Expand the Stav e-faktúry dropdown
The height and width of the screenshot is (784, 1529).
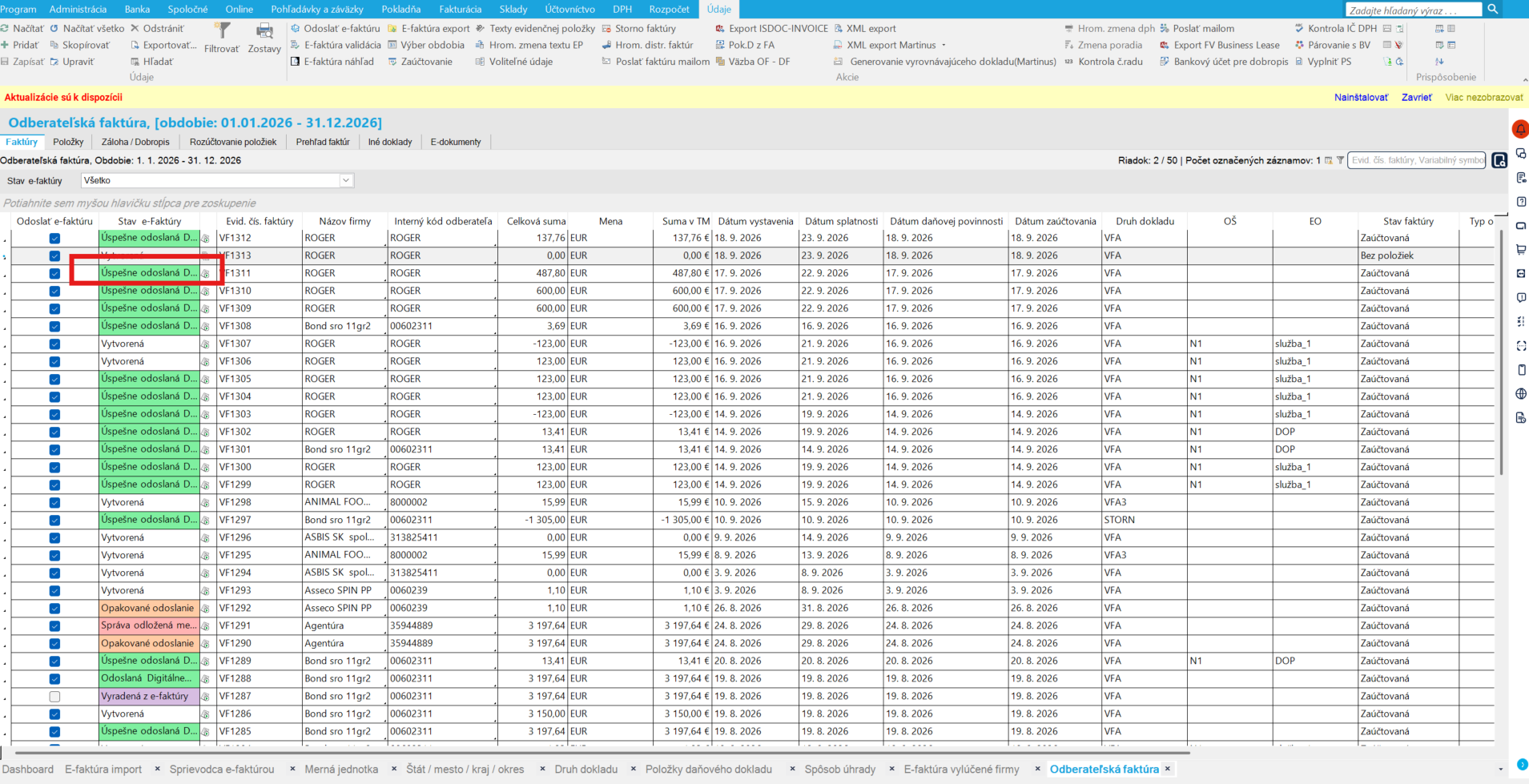tap(346, 181)
